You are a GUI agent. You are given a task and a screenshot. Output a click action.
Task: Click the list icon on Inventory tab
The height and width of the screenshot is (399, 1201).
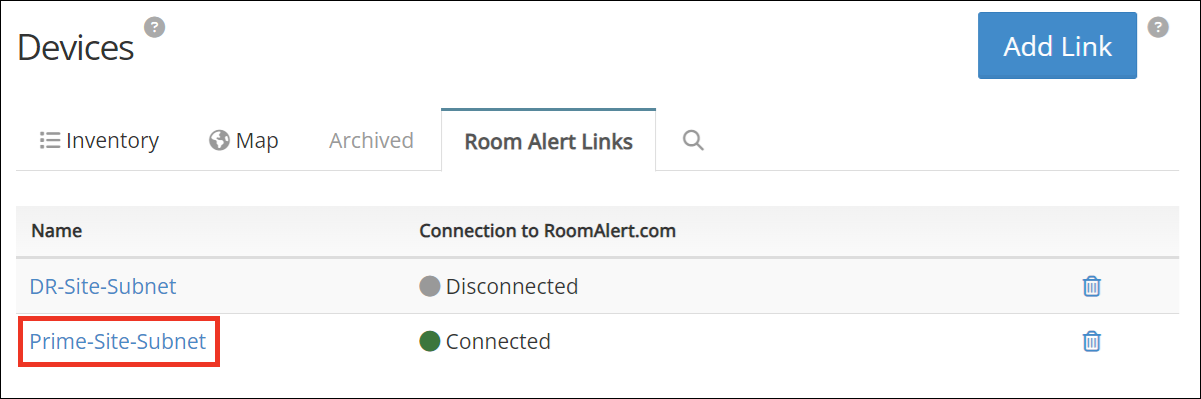(49, 140)
